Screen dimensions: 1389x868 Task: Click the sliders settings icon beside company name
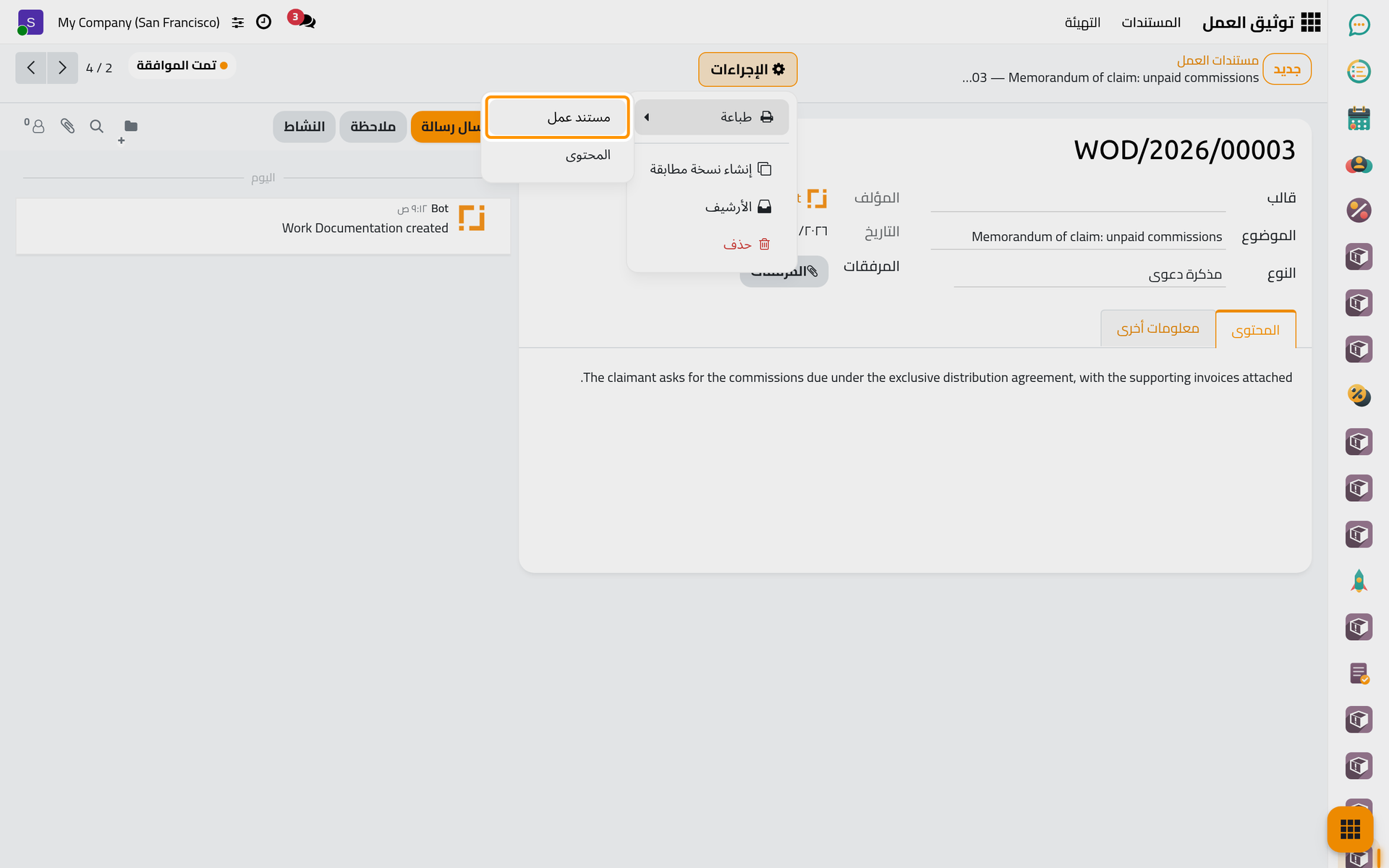coord(238,23)
